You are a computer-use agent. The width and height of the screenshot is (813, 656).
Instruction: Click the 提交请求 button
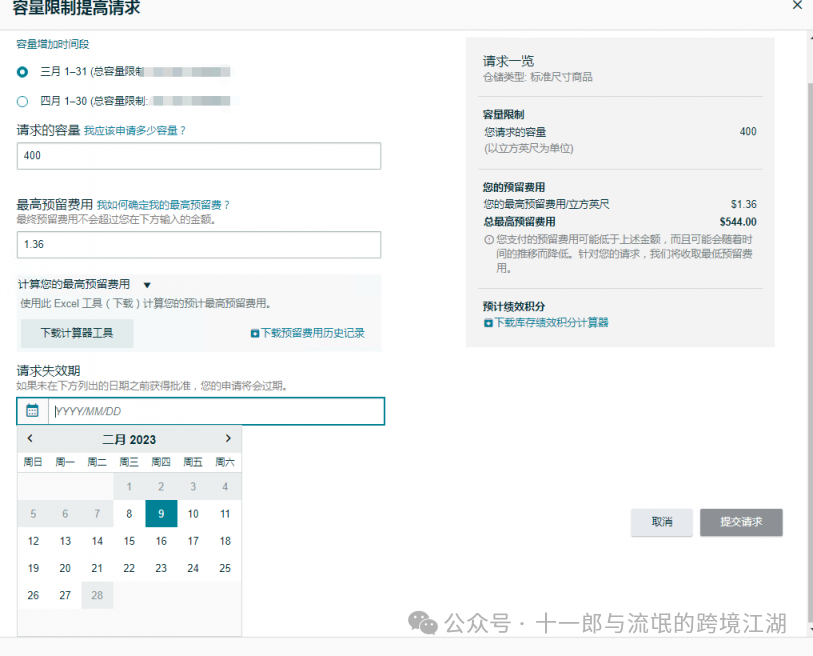click(741, 522)
